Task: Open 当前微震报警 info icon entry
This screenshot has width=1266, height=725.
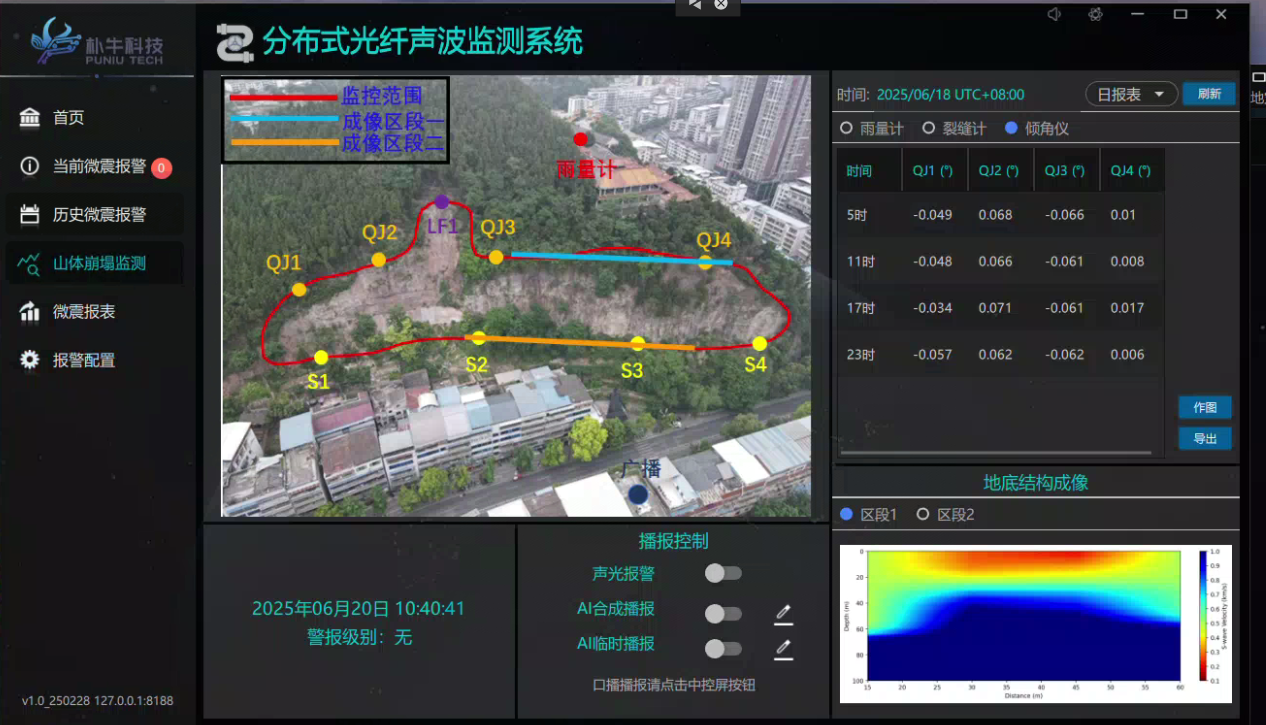Action: [30, 166]
